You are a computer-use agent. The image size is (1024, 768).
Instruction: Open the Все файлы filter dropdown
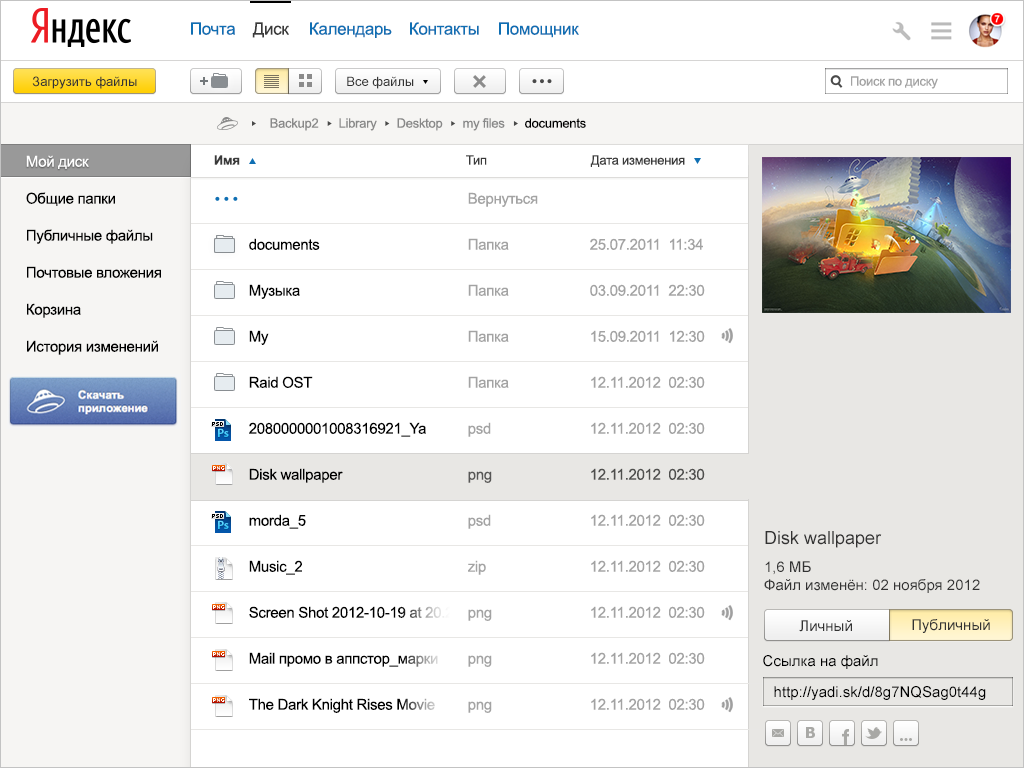click(x=388, y=81)
